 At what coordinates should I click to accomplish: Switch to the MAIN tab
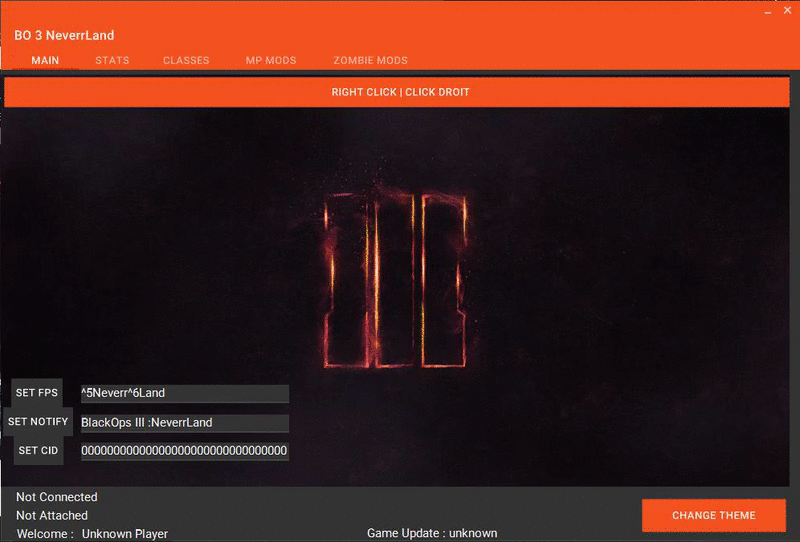pos(45,60)
